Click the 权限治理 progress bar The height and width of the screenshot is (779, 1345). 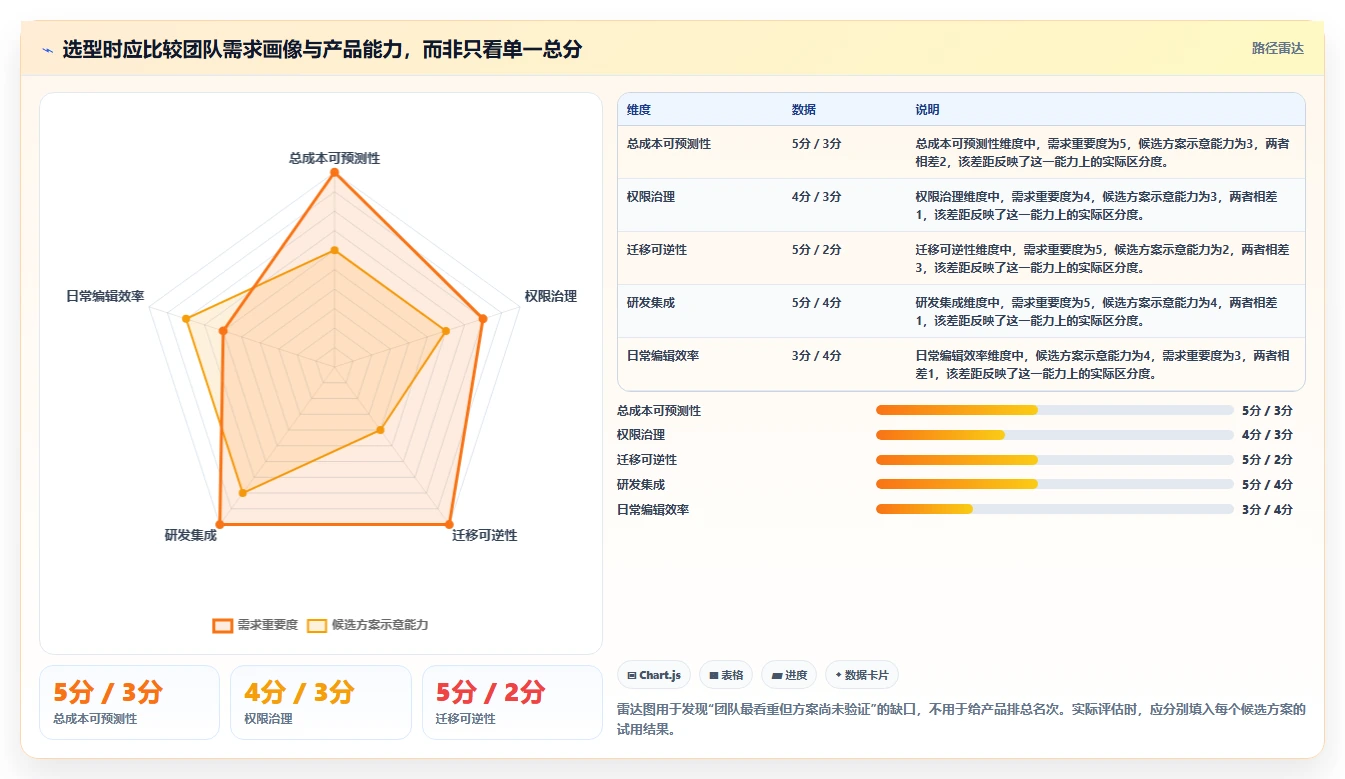coord(1054,435)
